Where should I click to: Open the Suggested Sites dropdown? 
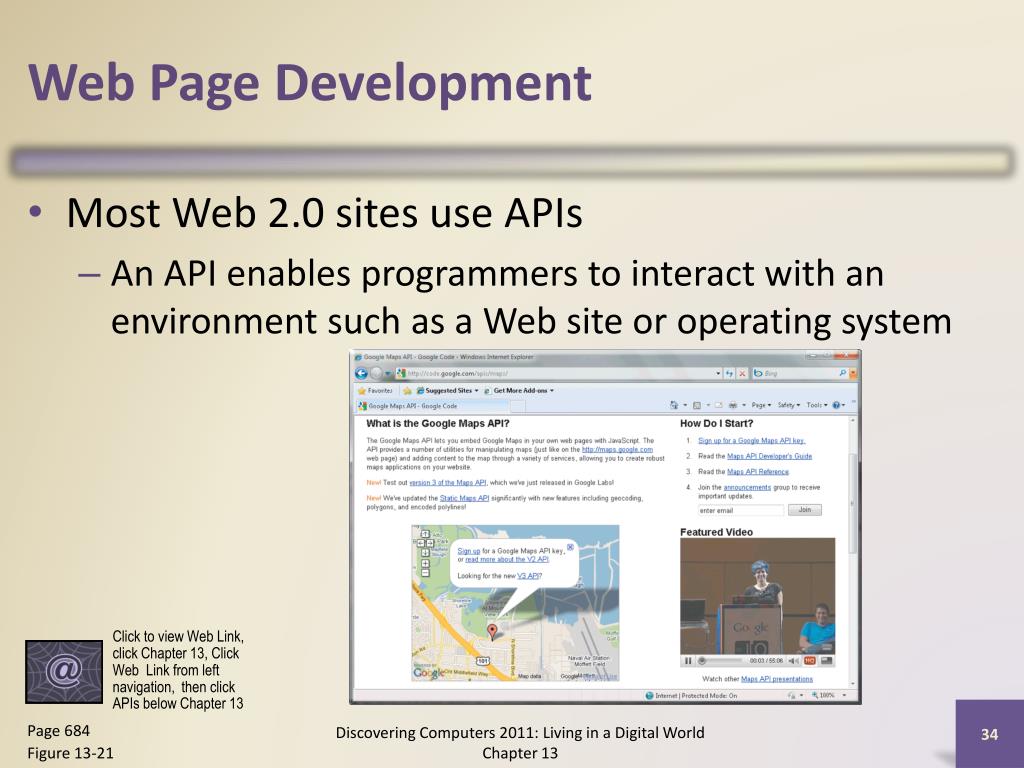[x=448, y=391]
